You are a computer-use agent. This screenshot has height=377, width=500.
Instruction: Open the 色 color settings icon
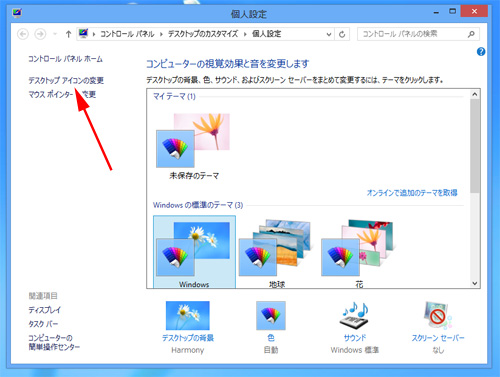[271, 316]
